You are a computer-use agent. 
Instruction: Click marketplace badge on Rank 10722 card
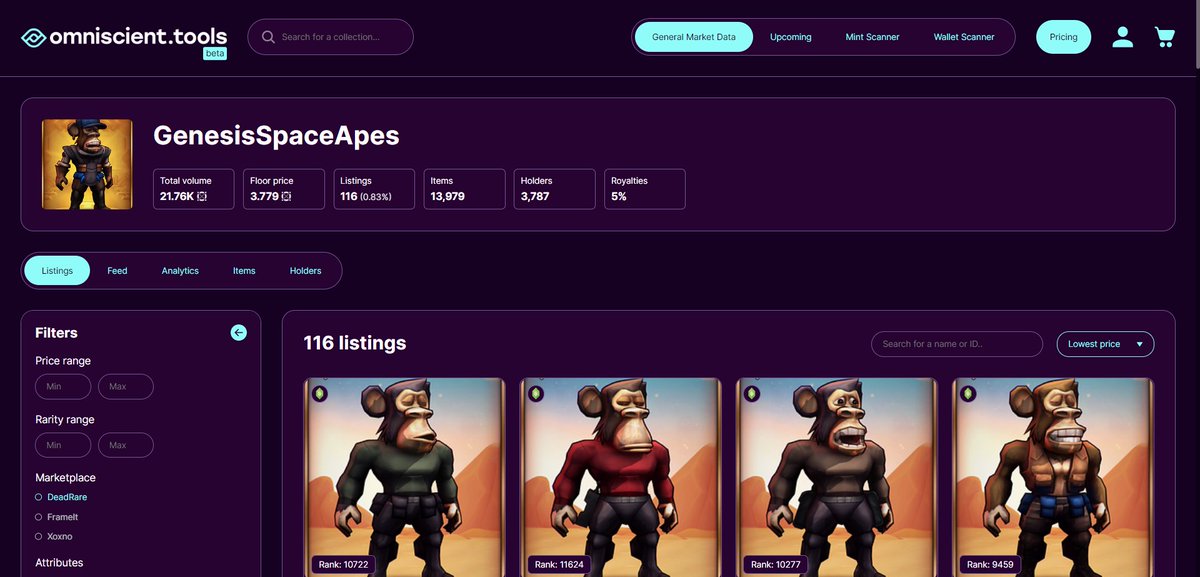tap(320, 394)
